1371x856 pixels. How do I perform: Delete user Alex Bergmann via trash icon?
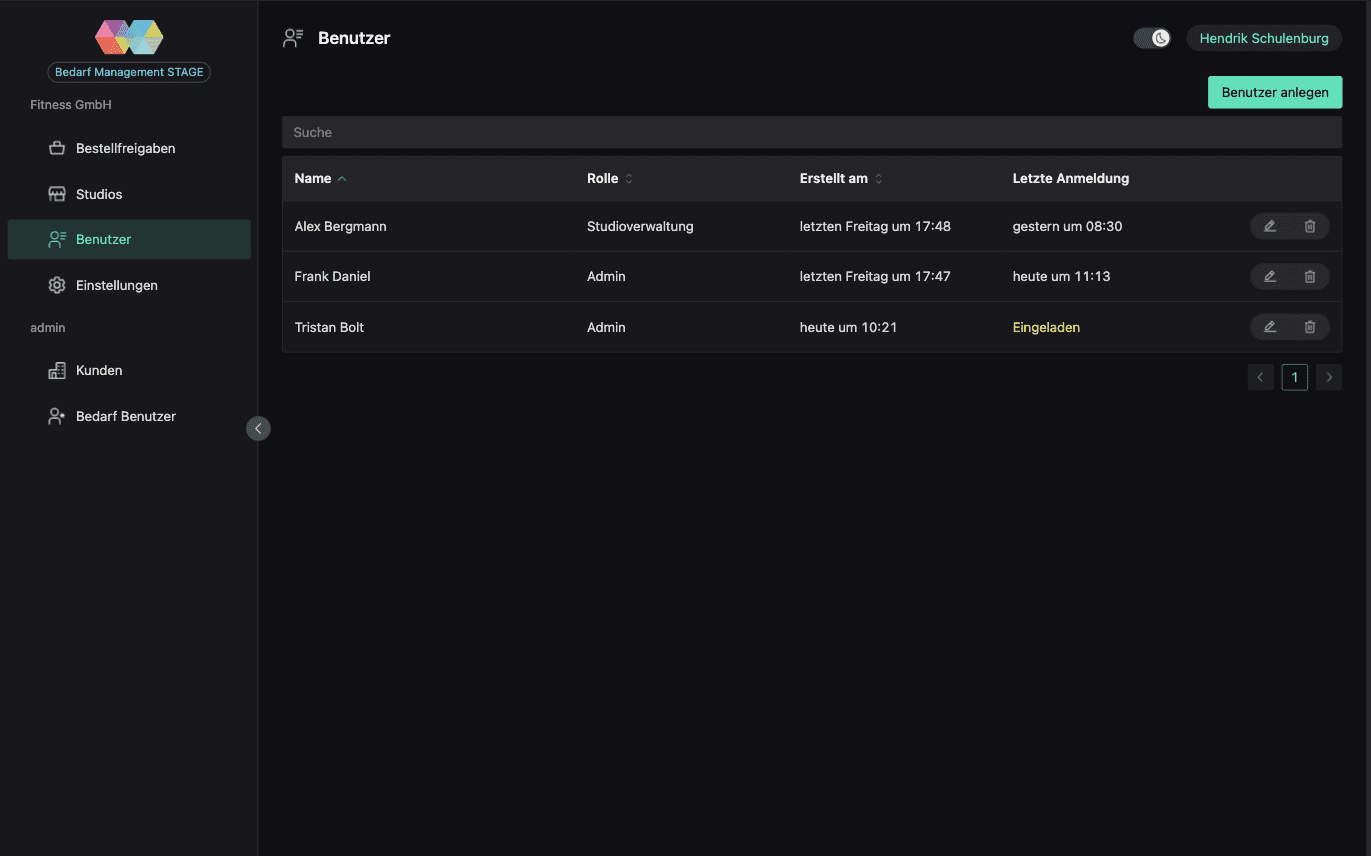[1310, 226]
